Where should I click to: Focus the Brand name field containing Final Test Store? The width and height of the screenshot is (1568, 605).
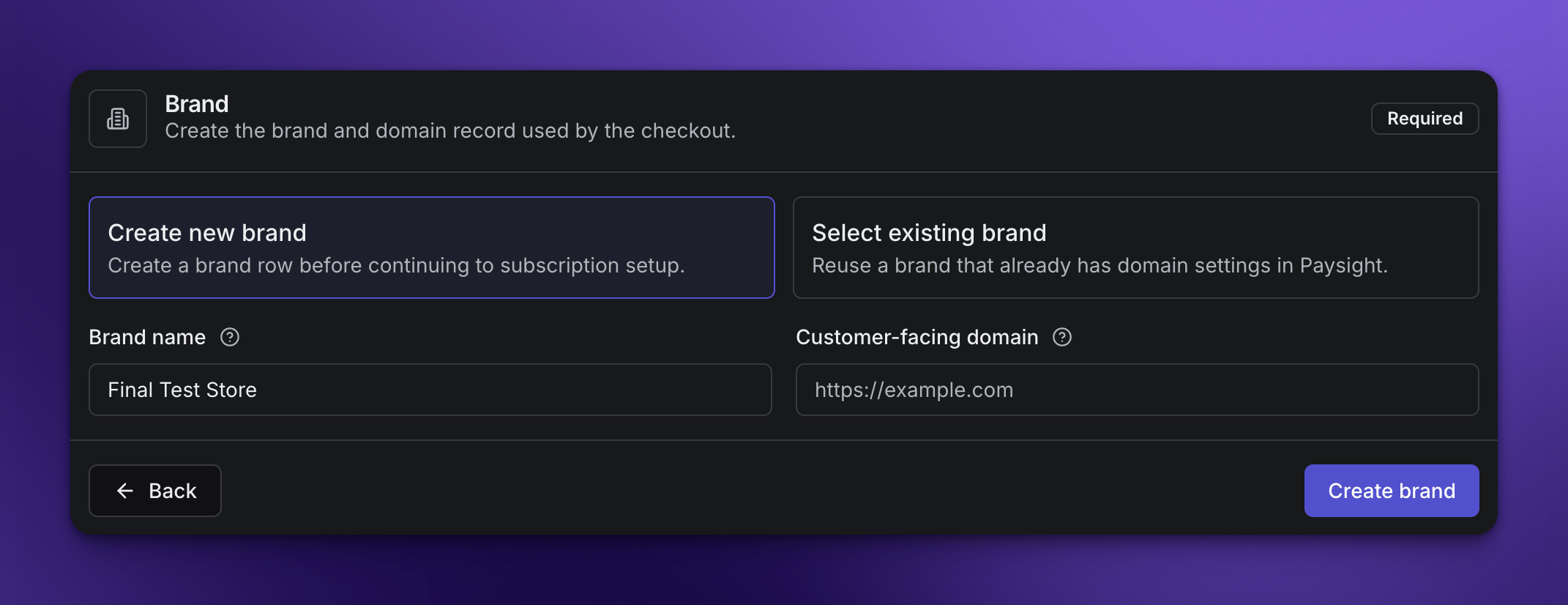coord(430,390)
